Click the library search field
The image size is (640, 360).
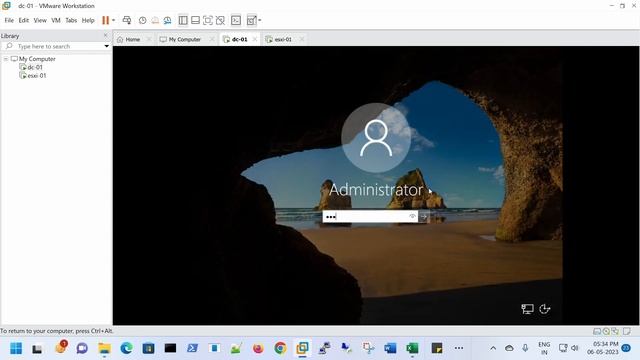[x=56, y=46]
